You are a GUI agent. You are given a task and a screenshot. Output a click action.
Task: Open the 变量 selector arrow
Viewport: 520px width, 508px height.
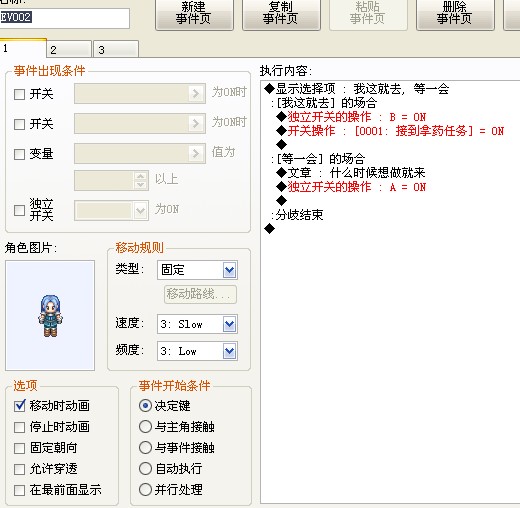click(x=196, y=154)
